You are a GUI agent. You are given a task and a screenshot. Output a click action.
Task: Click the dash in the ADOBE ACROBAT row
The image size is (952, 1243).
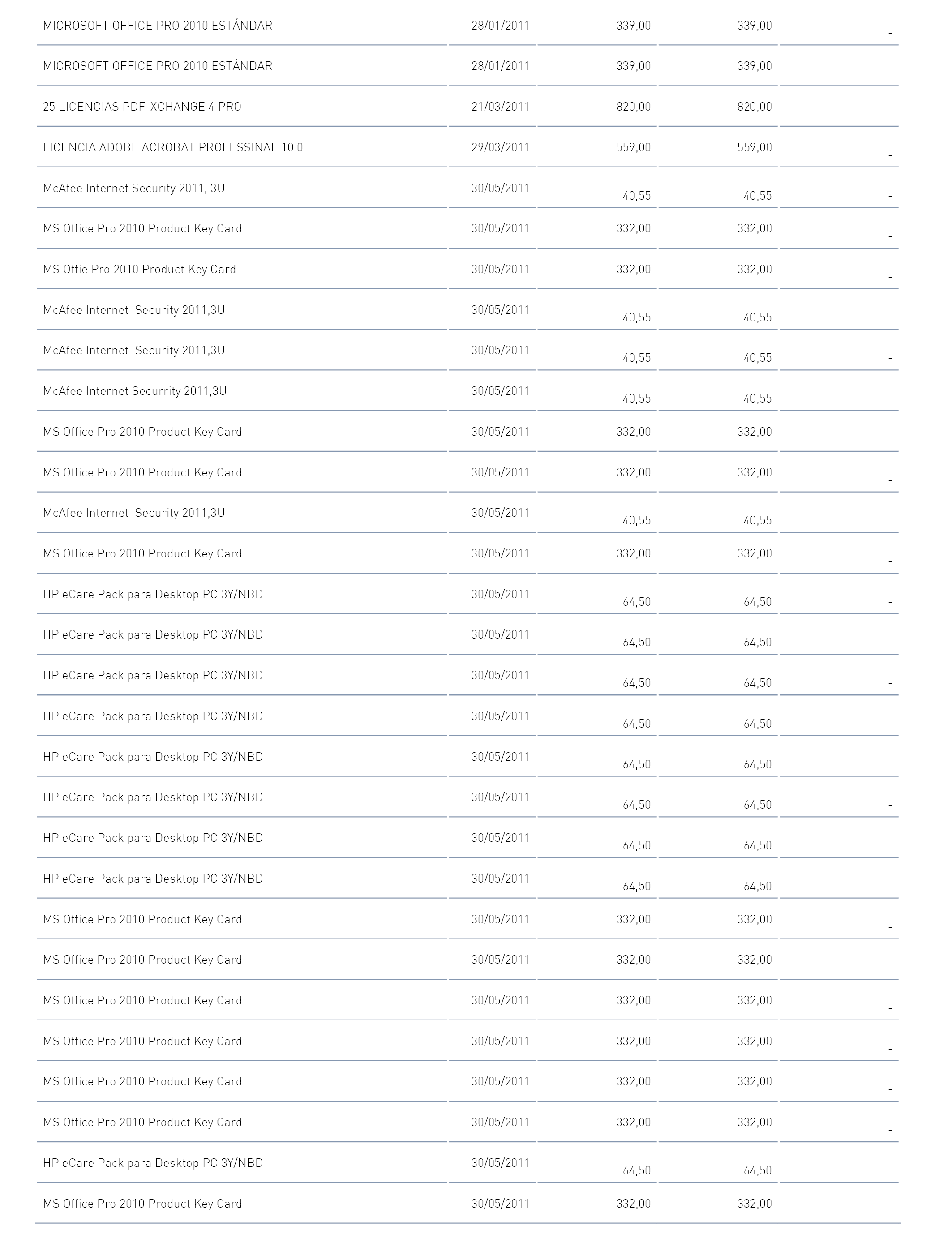click(890, 155)
